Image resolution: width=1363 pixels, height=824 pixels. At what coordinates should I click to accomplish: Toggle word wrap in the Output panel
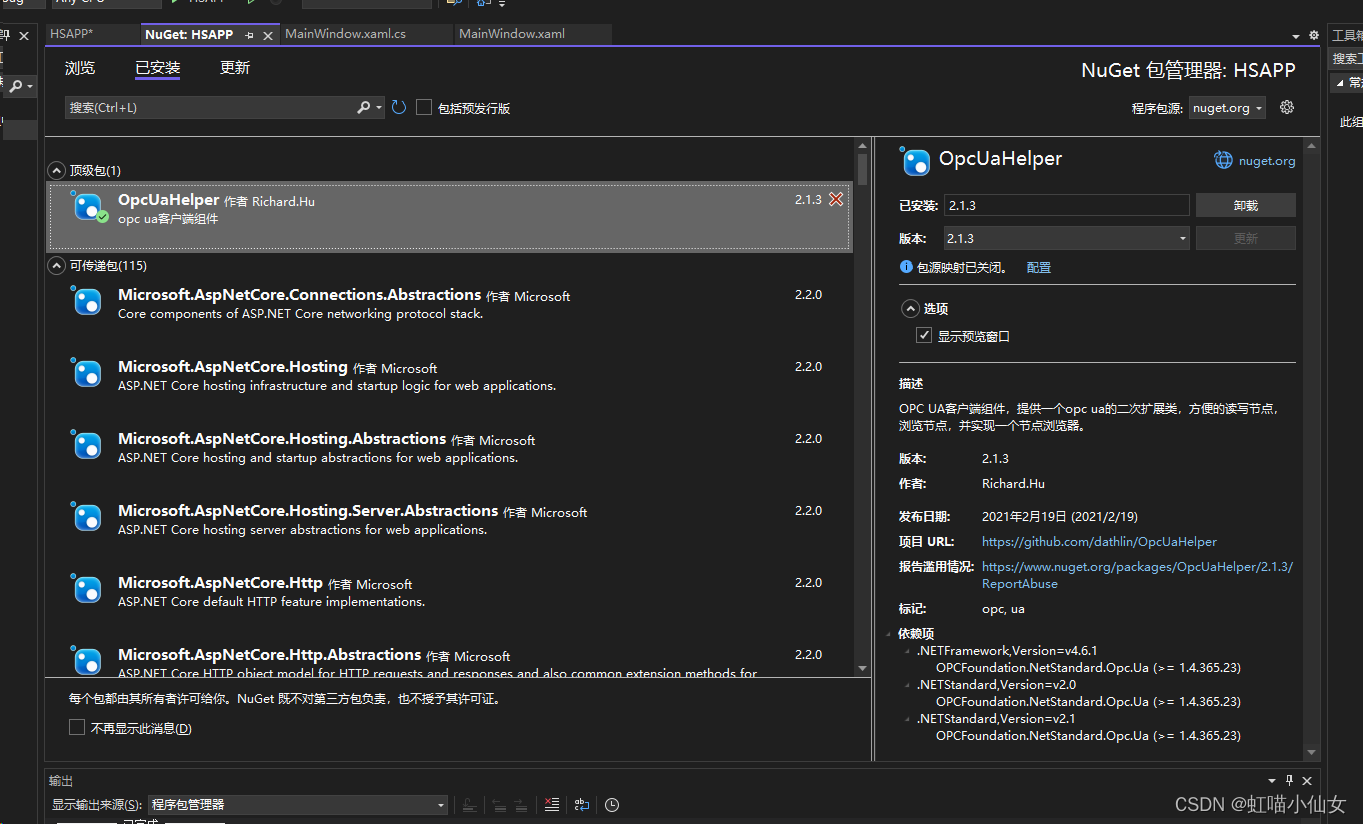coord(582,805)
